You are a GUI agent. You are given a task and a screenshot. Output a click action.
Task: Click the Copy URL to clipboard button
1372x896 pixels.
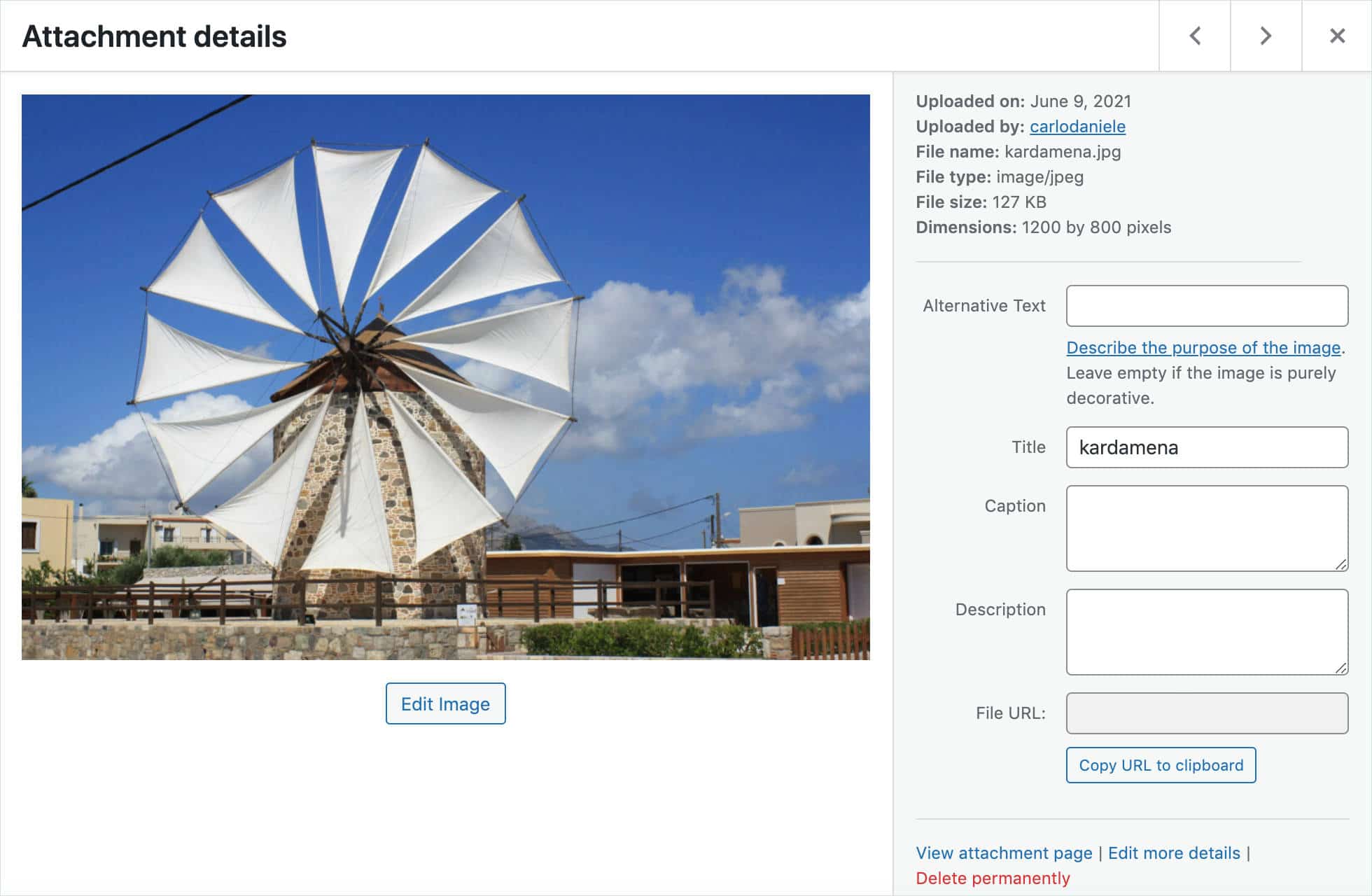pos(1160,764)
